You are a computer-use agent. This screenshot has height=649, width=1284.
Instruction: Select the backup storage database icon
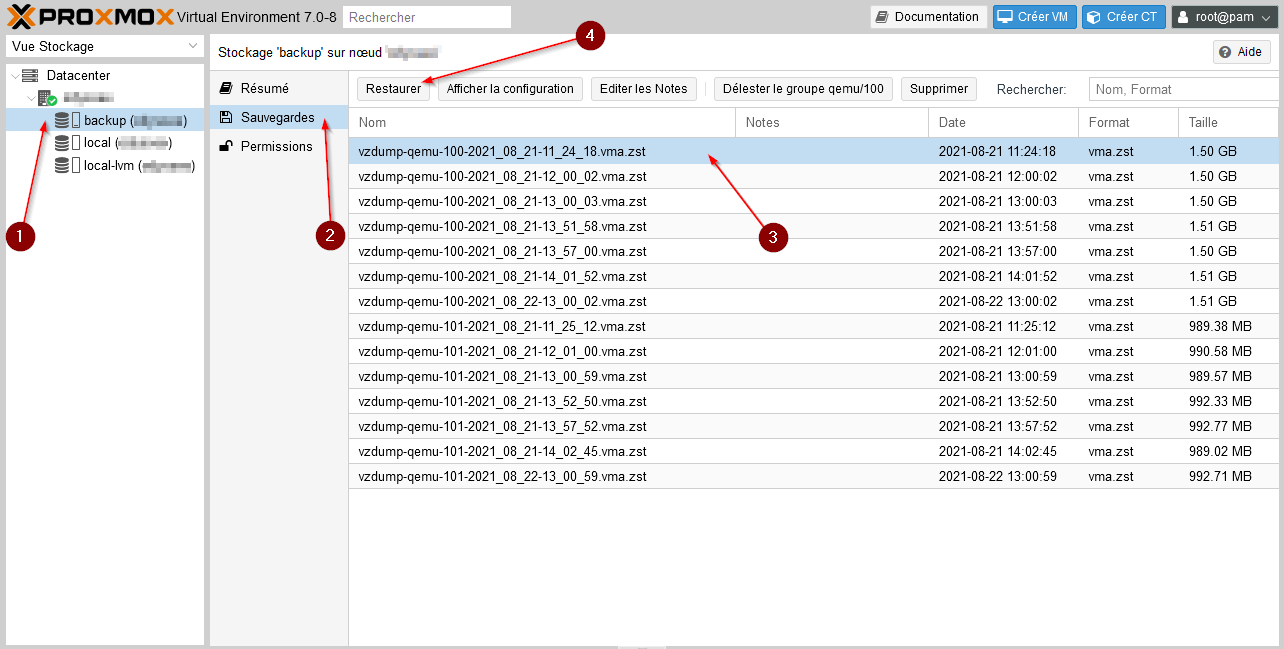62,121
